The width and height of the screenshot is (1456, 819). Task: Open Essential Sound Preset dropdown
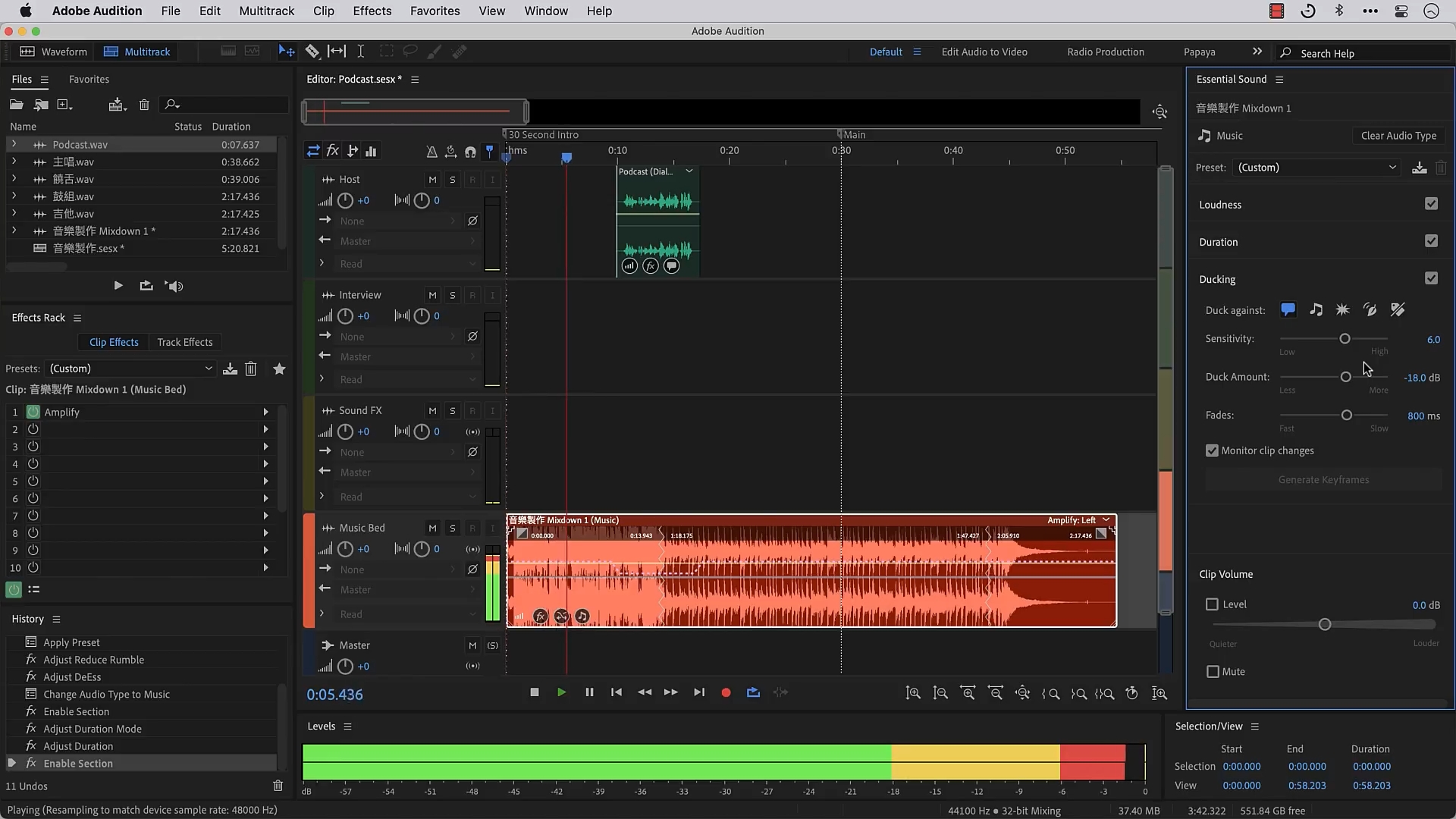point(1316,168)
